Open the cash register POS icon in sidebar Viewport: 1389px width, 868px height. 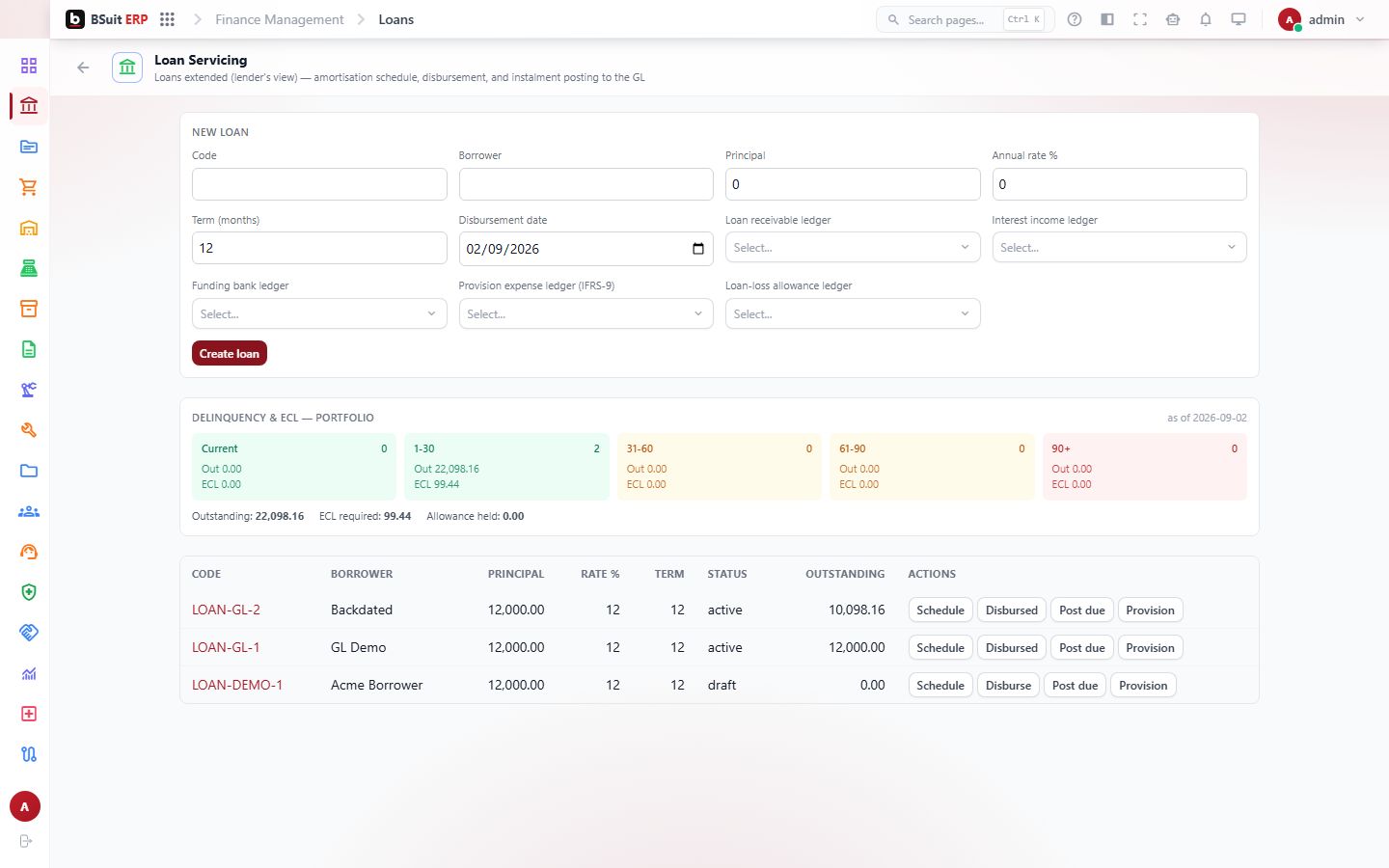tap(29, 268)
